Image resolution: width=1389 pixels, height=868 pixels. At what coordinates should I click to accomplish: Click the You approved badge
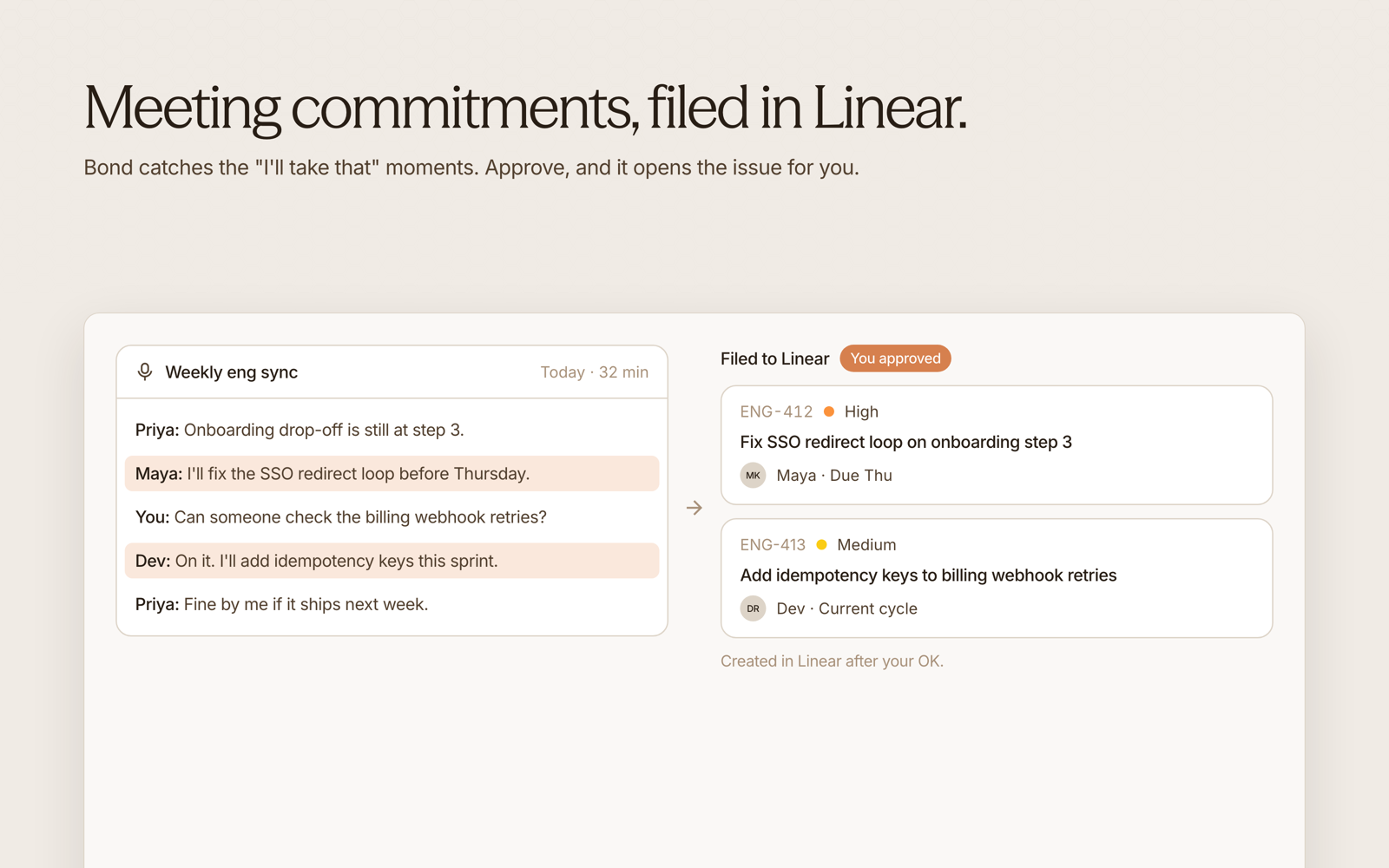895,358
